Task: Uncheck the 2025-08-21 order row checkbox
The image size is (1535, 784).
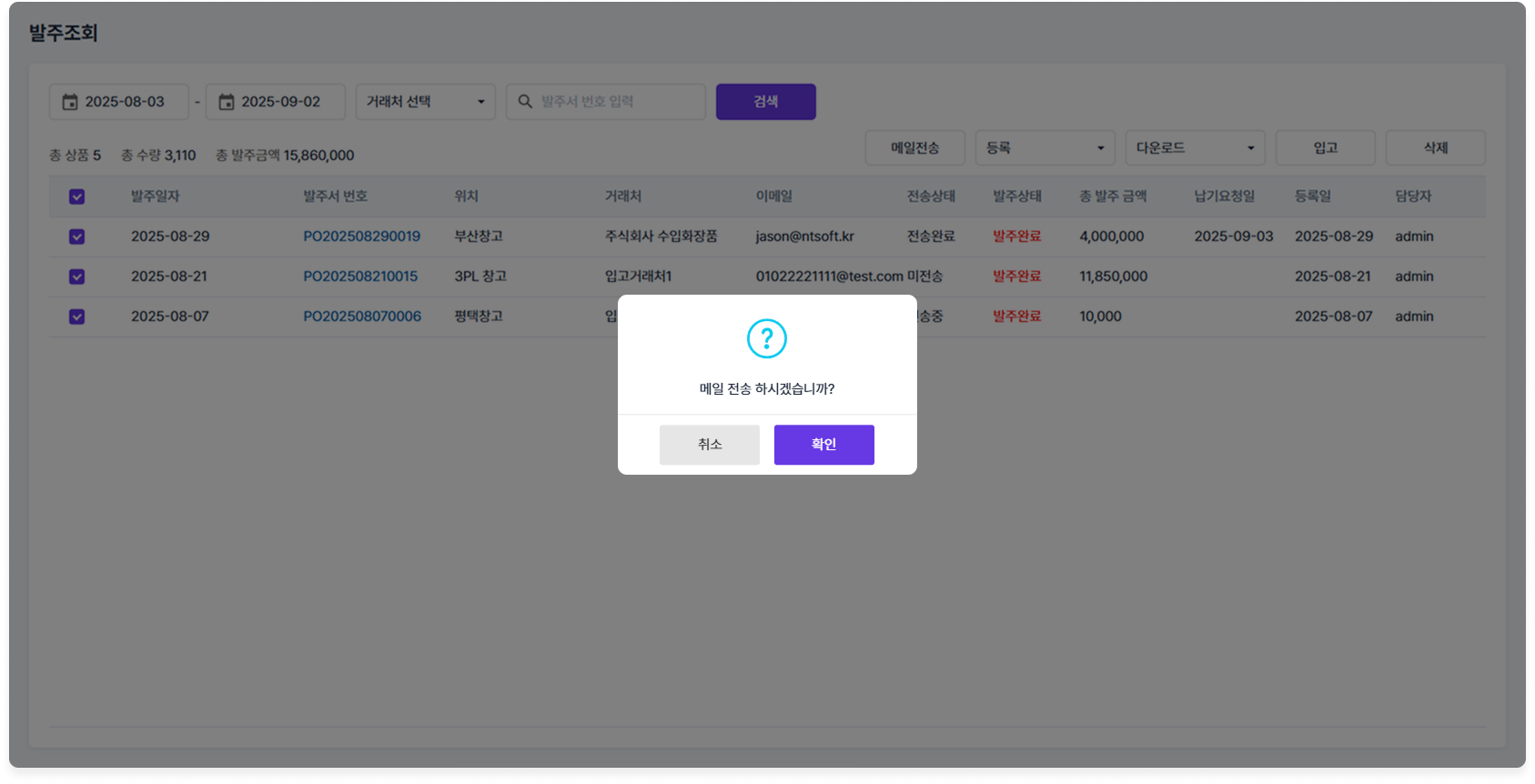Action: (x=77, y=276)
